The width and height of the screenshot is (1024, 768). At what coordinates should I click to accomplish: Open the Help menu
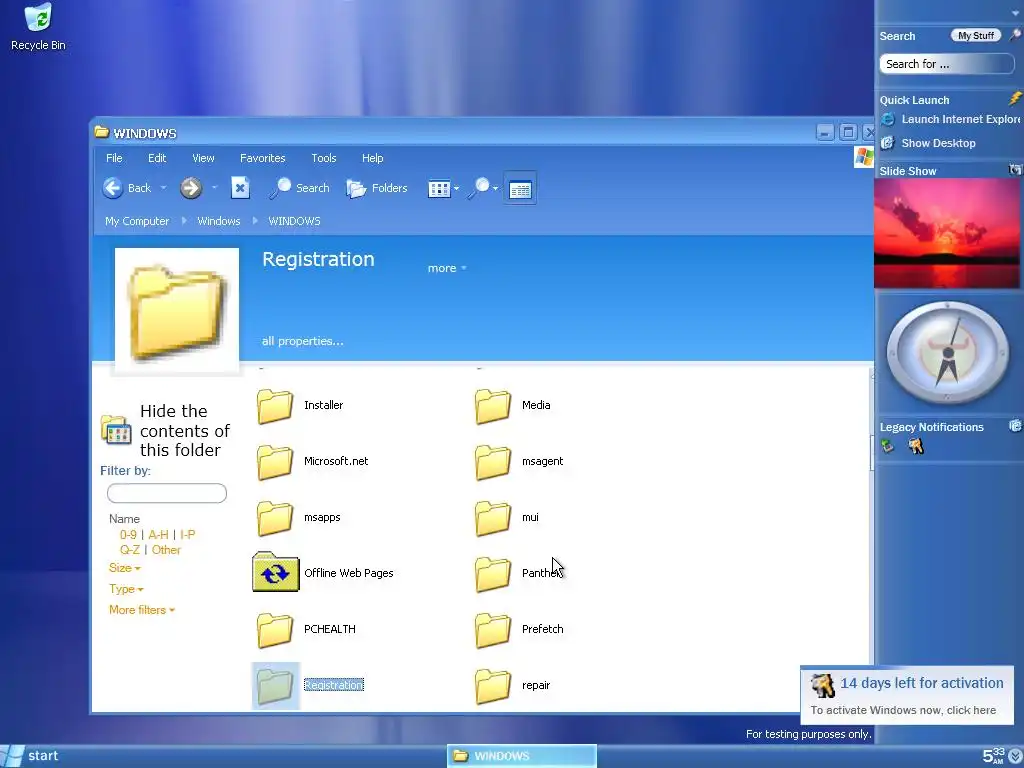click(373, 158)
